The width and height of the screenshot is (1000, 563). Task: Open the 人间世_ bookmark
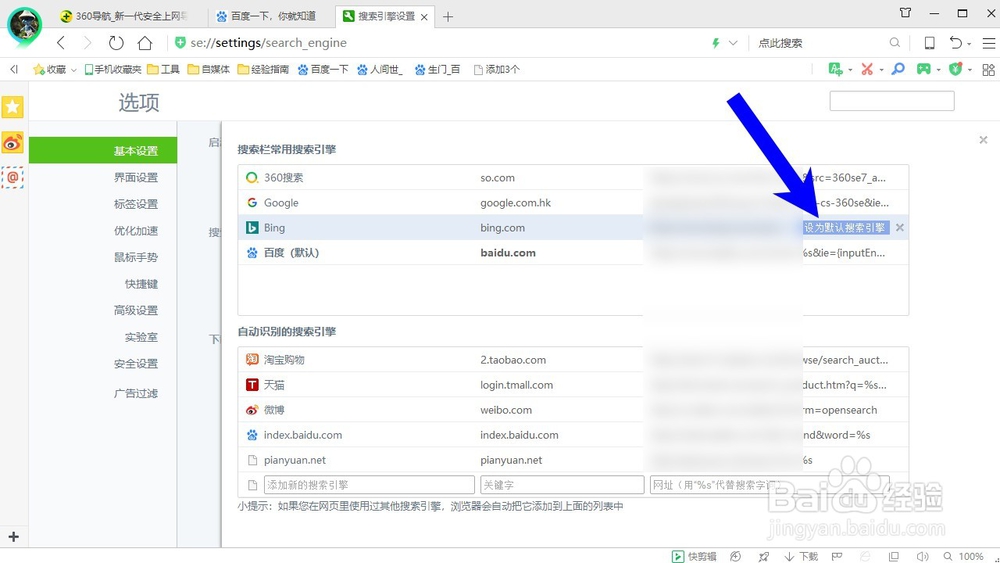[379, 69]
